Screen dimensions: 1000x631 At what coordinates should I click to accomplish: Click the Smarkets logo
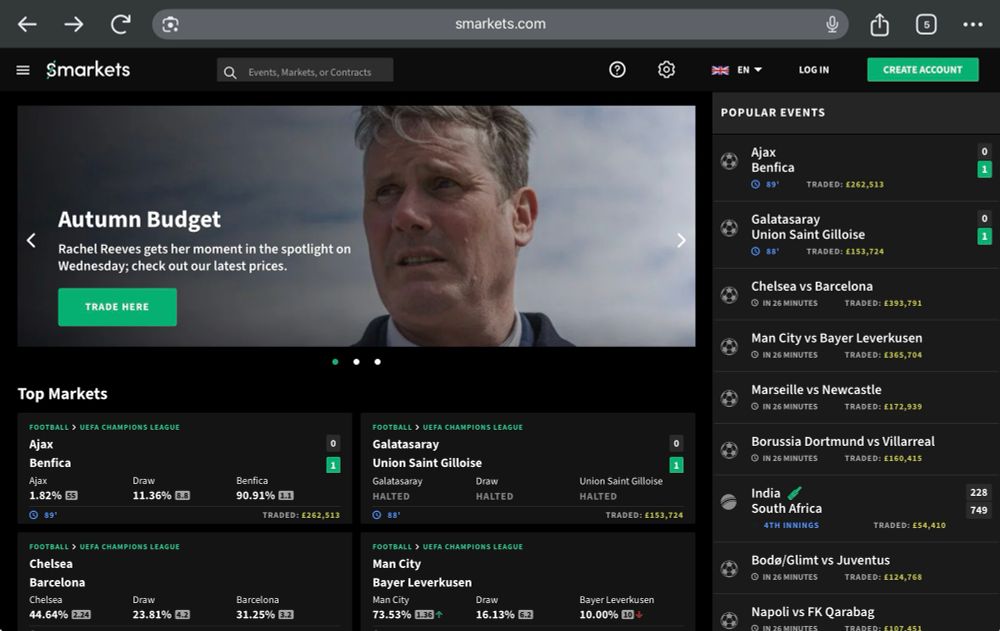(x=88, y=69)
